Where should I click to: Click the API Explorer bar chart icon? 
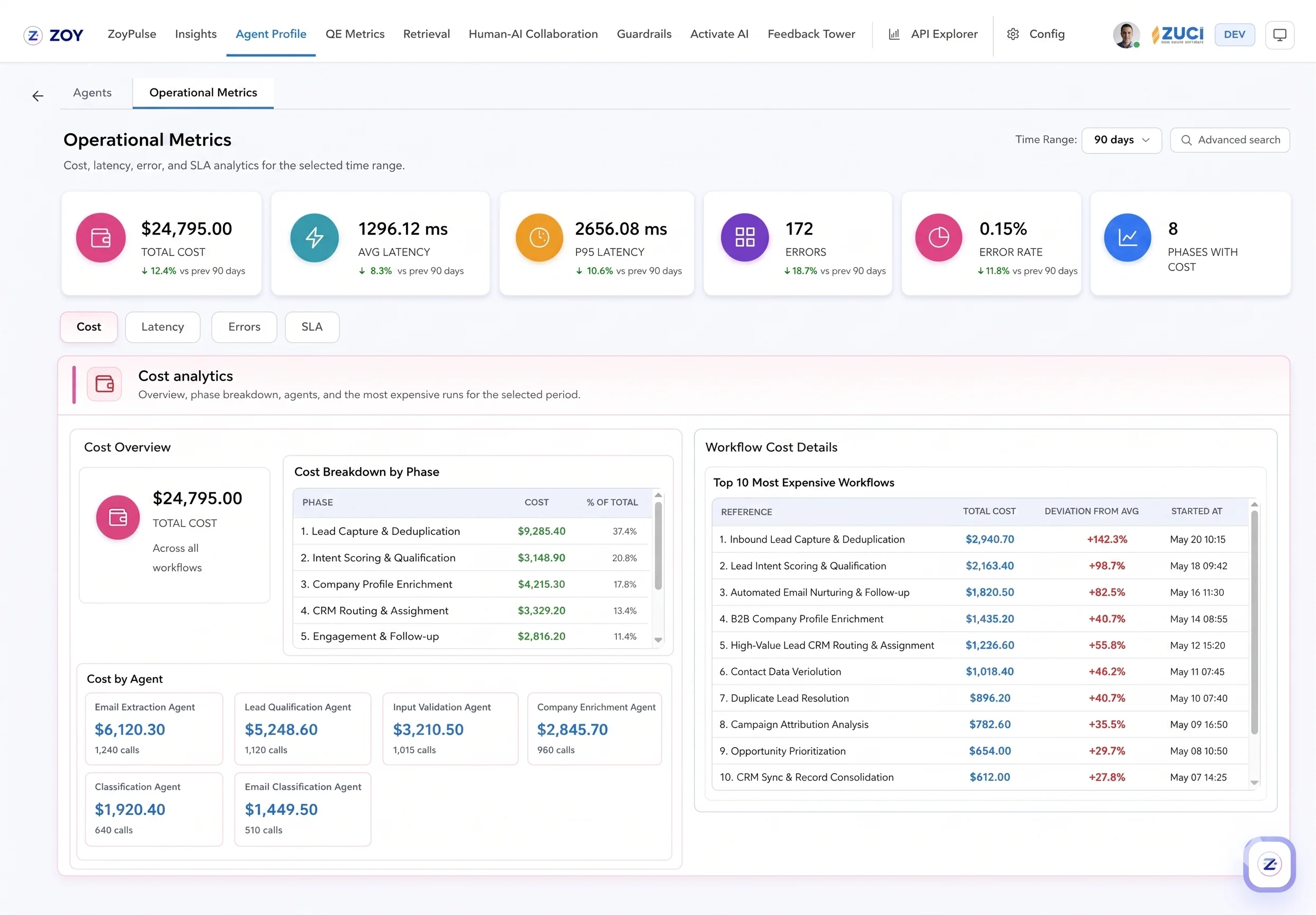coord(894,34)
